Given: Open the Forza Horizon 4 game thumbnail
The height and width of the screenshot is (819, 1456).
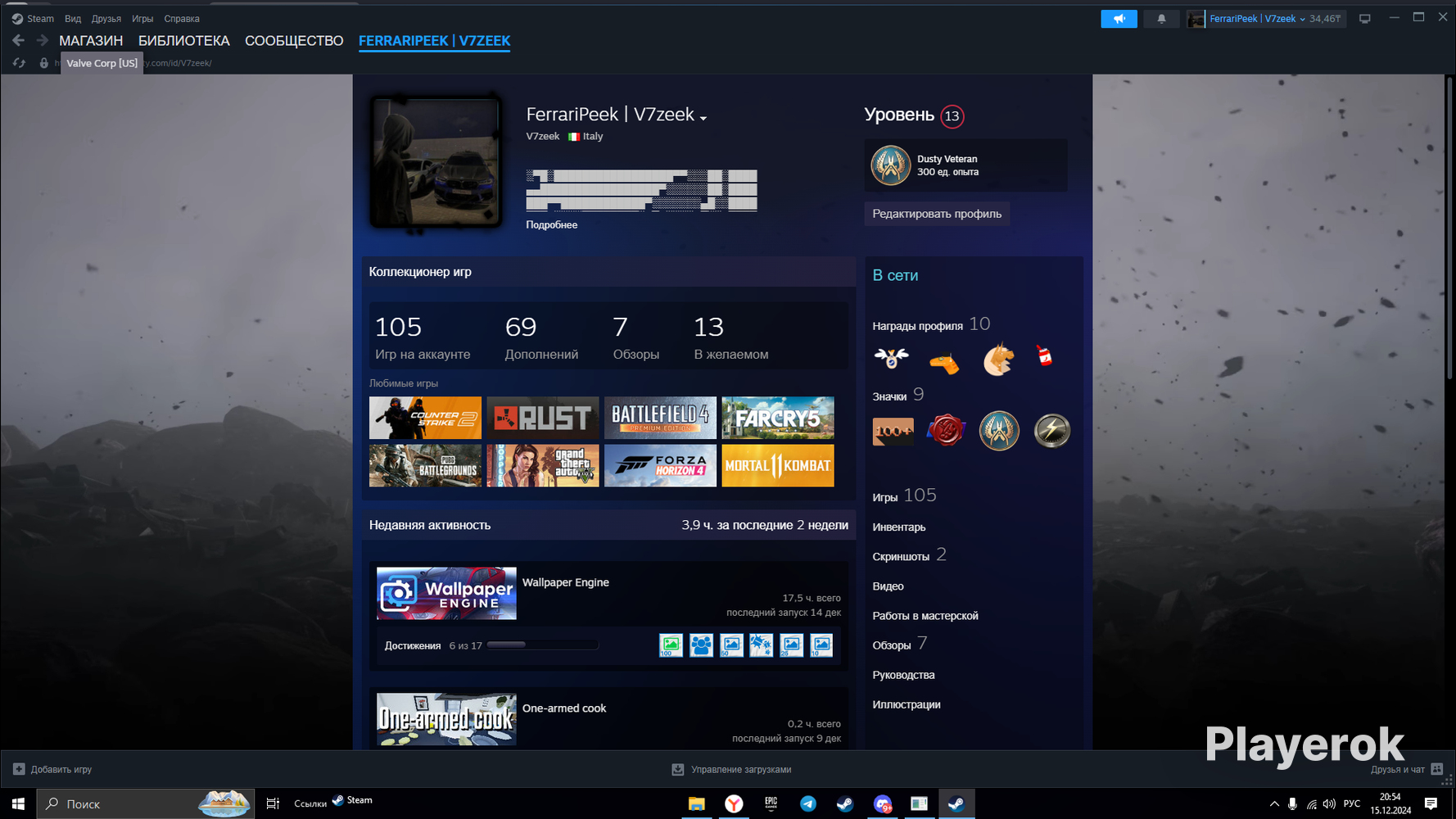Looking at the screenshot, I should [660, 465].
